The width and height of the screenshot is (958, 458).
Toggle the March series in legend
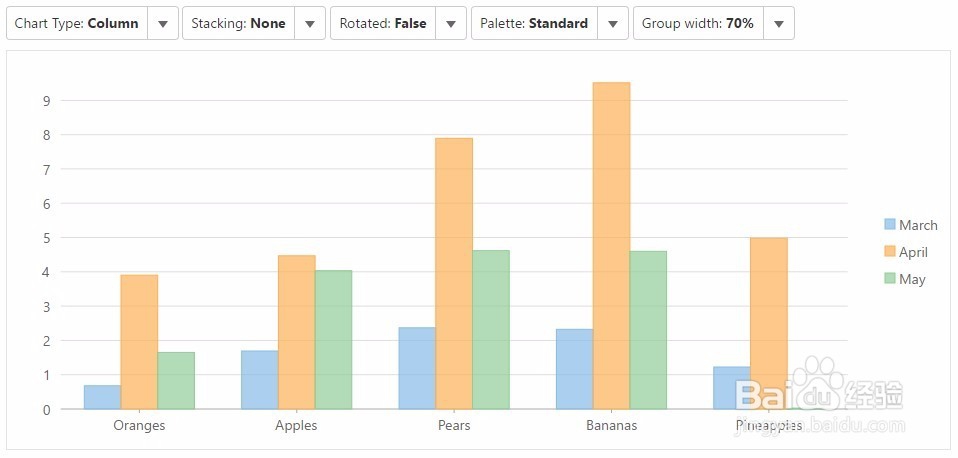coord(918,226)
